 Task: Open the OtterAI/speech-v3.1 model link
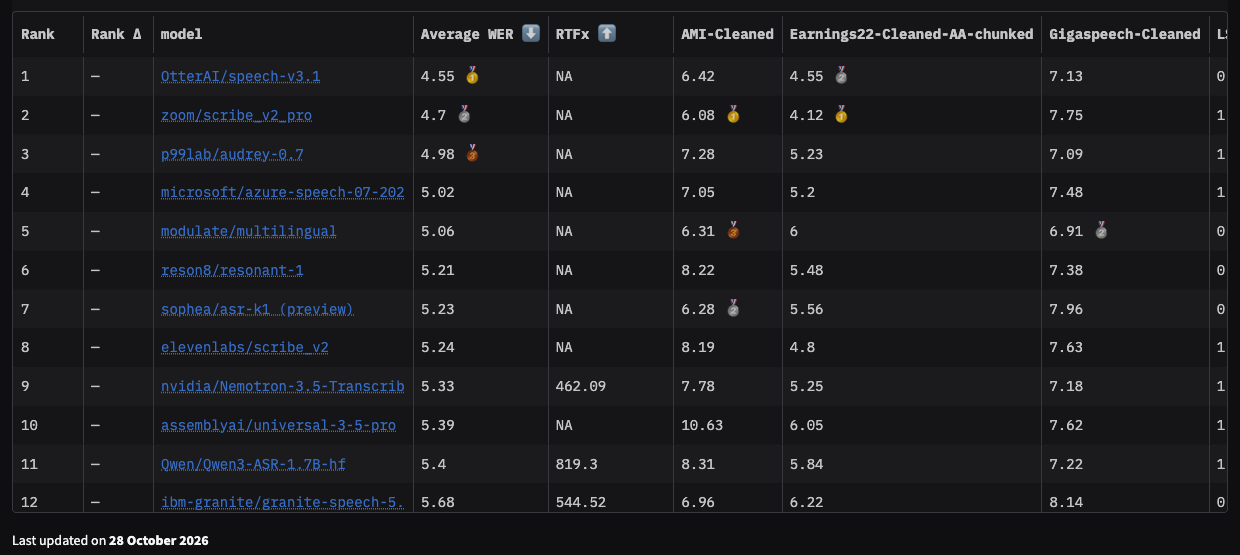(241, 76)
